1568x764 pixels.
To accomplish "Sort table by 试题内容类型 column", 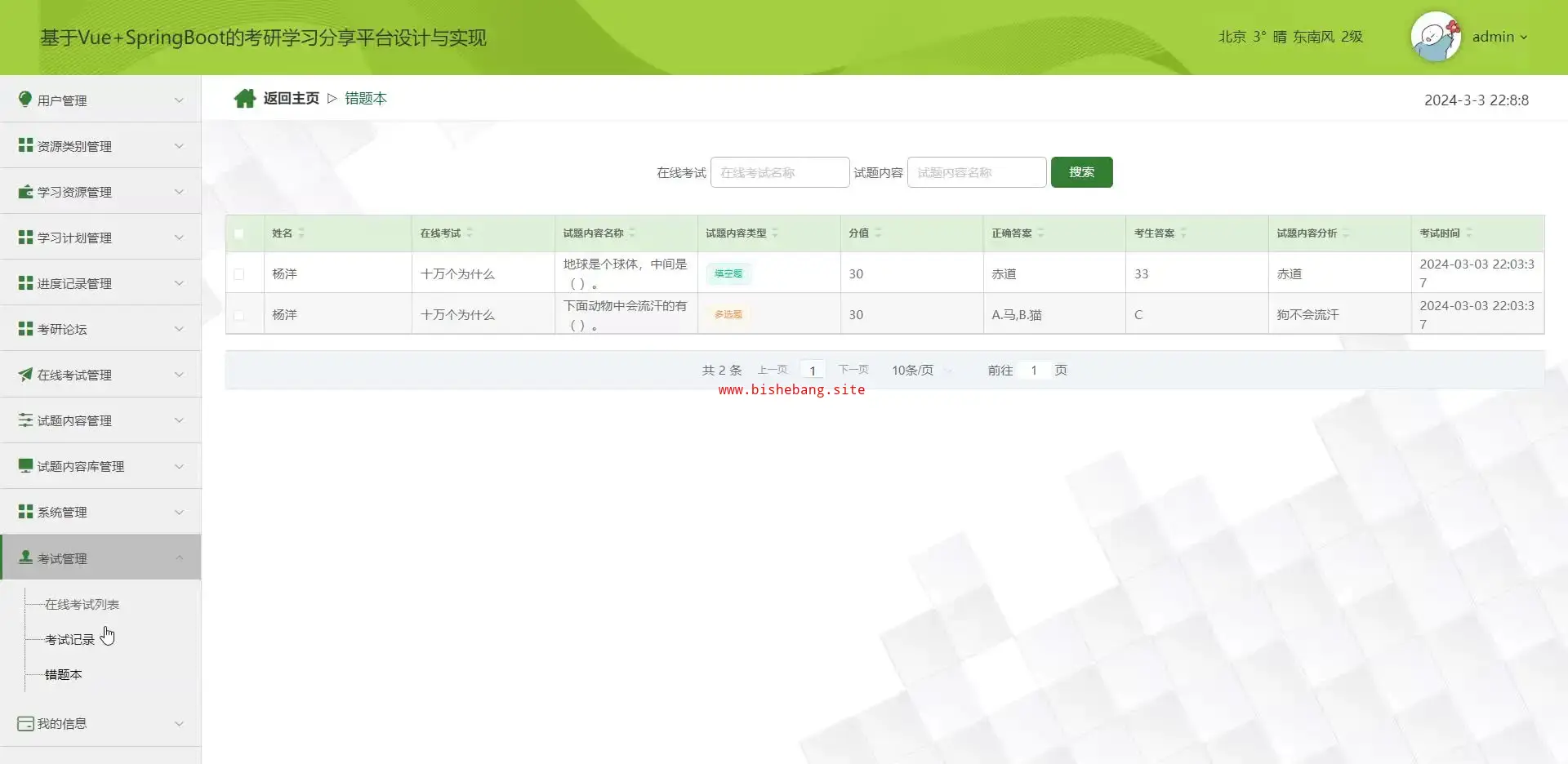I will coord(775,233).
